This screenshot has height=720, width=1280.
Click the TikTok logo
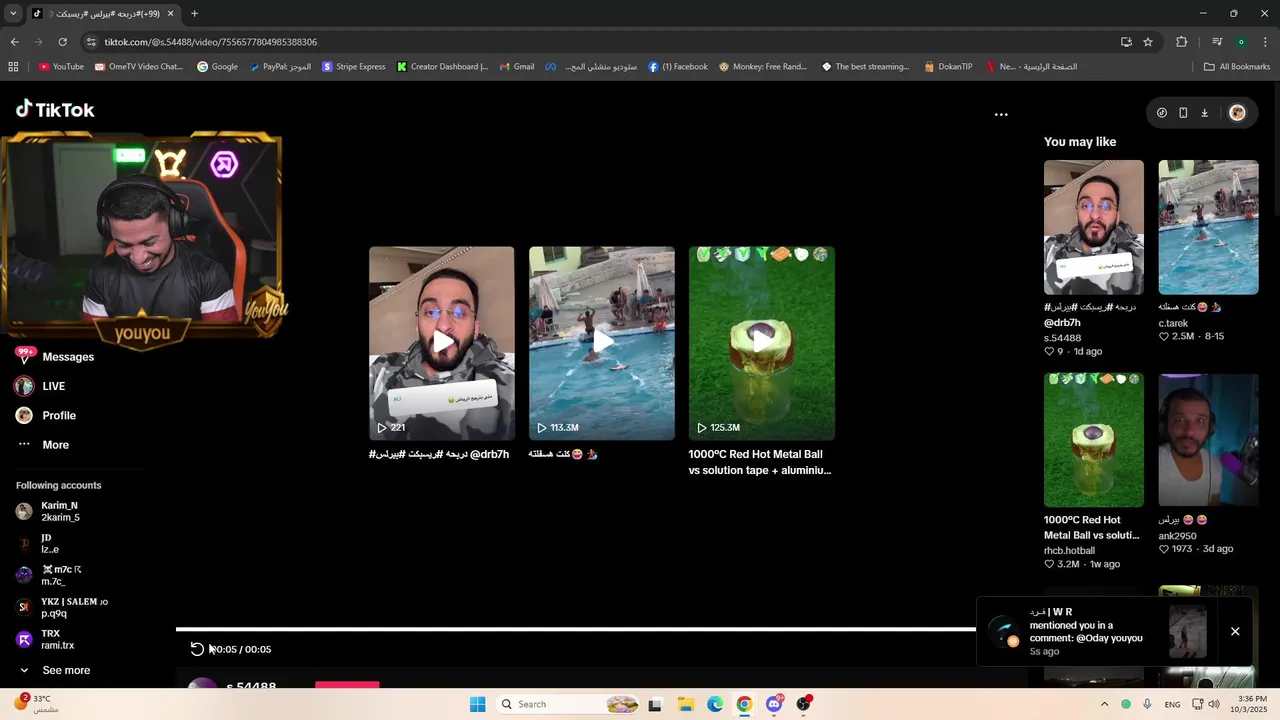(55, 109)
